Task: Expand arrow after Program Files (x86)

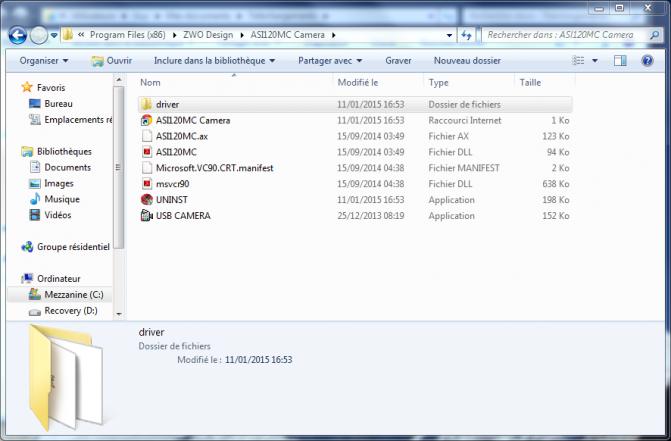Action: point(175,35)
